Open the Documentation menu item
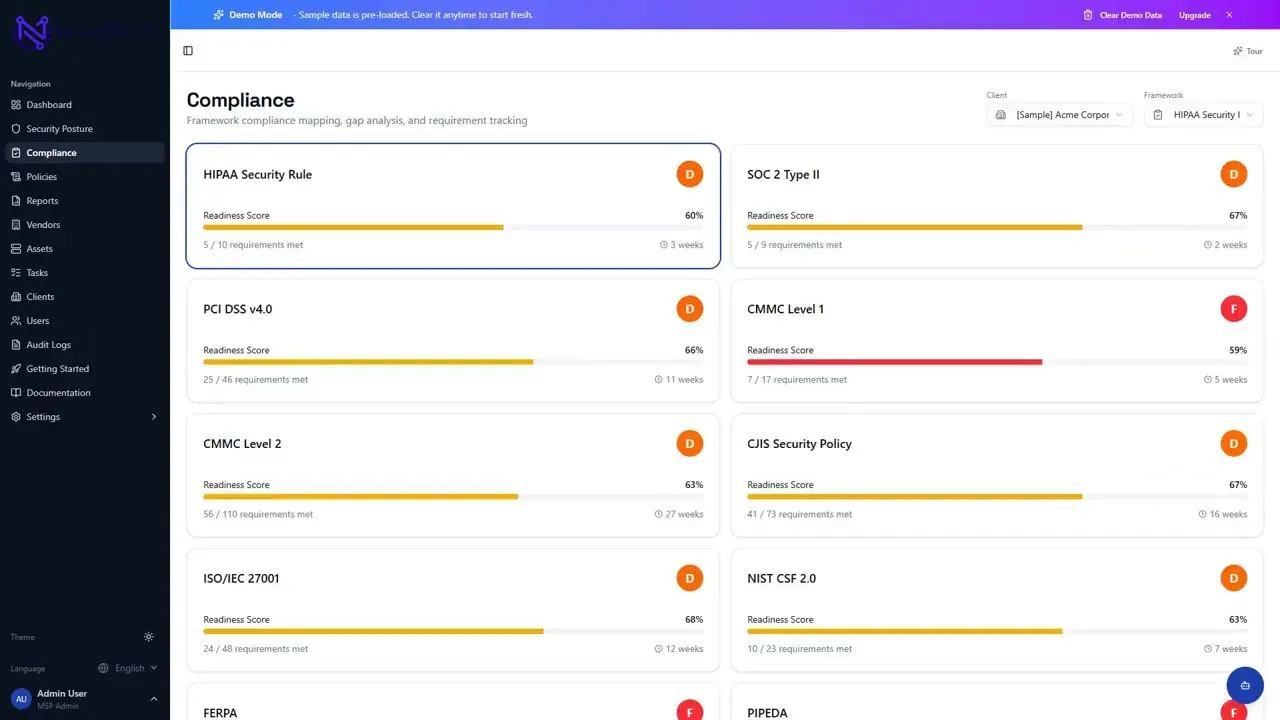The image size is (1280, 720). pyautogui.click(x=85, y=393)
